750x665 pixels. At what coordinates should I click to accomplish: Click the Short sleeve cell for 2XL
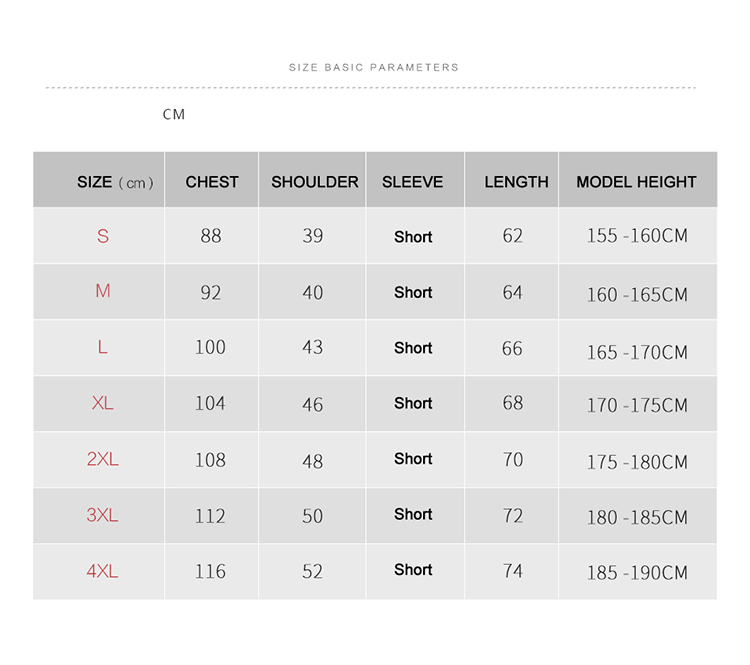click(413, 459)
